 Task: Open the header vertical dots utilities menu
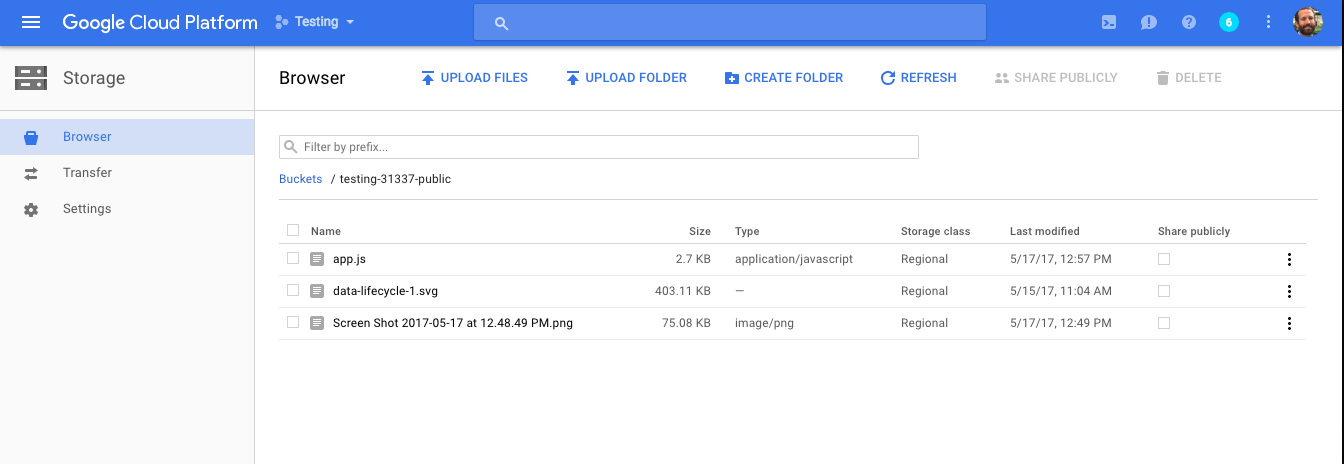tap(1269, 22)
